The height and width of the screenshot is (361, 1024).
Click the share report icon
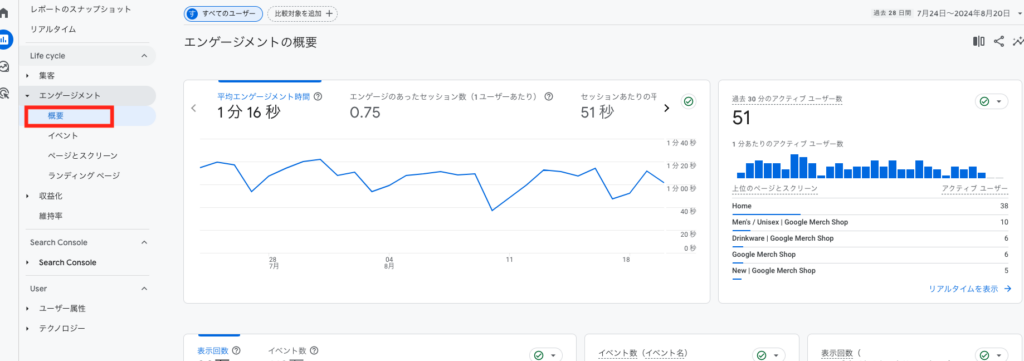(999, 41)
